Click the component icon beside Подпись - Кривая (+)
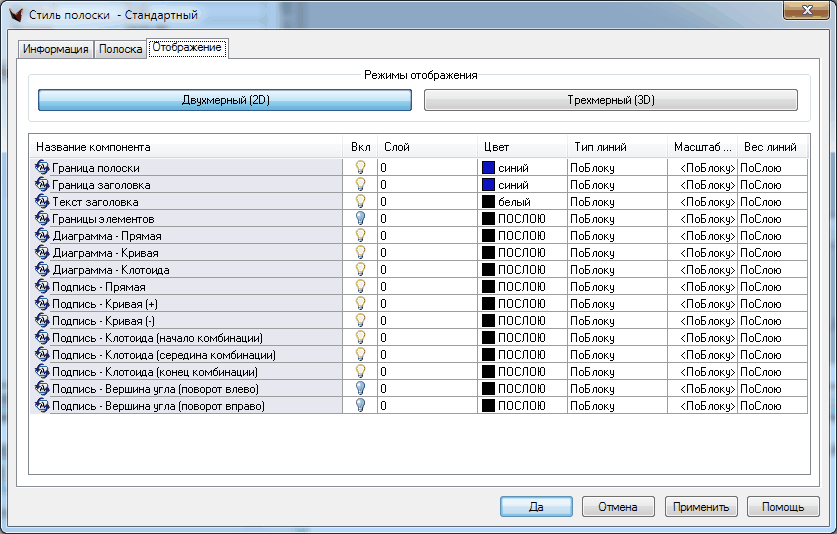 [x=42, y=304]
